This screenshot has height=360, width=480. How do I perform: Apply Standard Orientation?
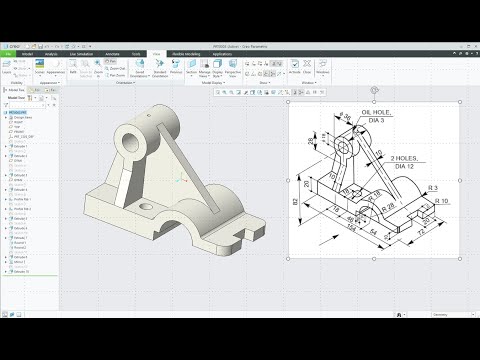click(160, 68)
